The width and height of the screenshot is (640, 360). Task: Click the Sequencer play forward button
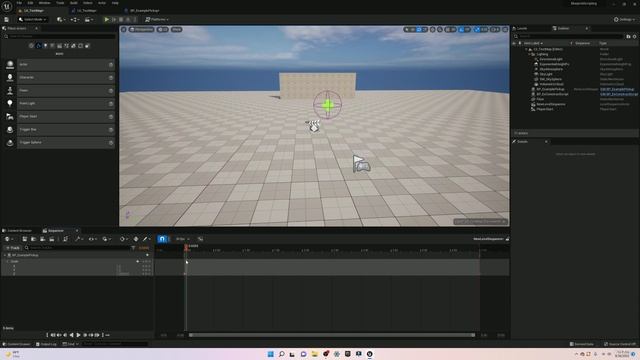78,335
